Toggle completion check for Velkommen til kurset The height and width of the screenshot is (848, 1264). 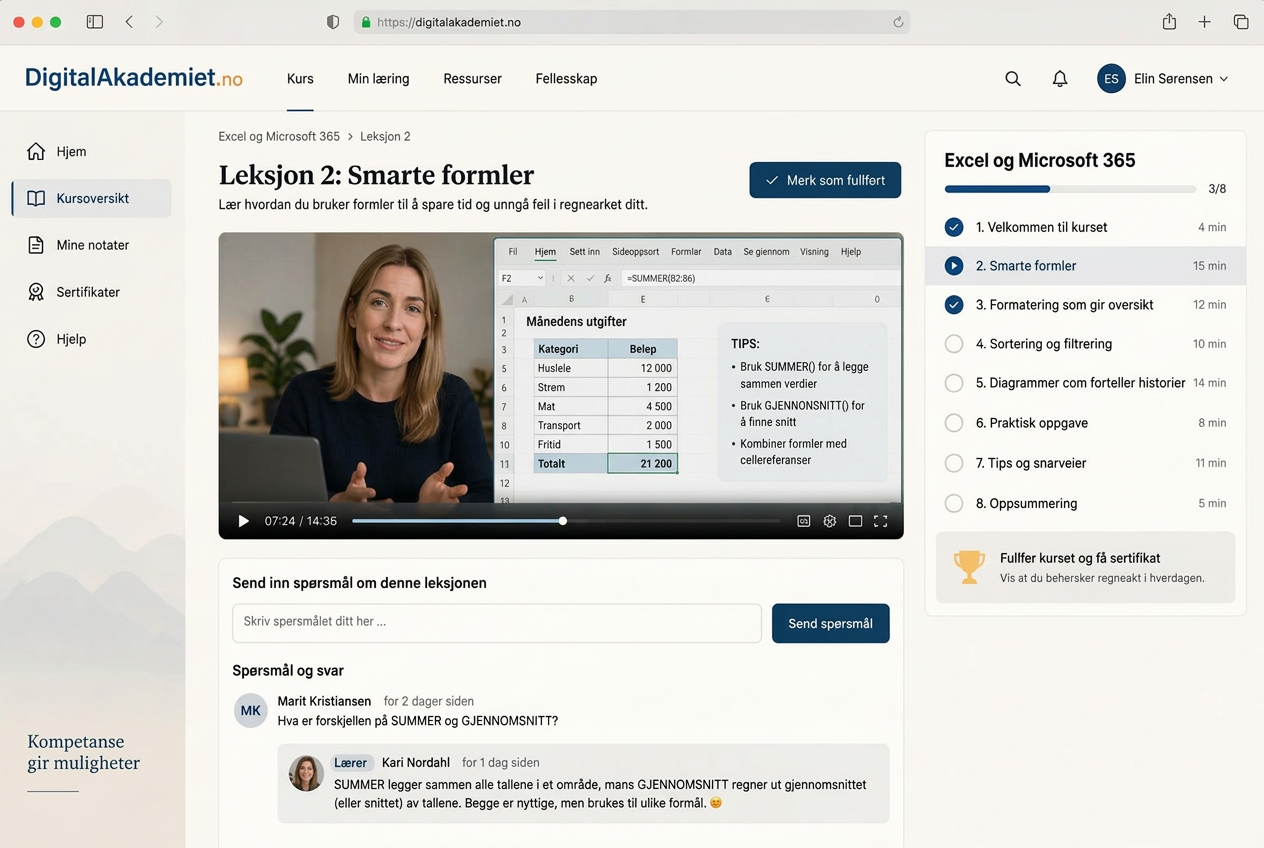[x=954, y=227]
